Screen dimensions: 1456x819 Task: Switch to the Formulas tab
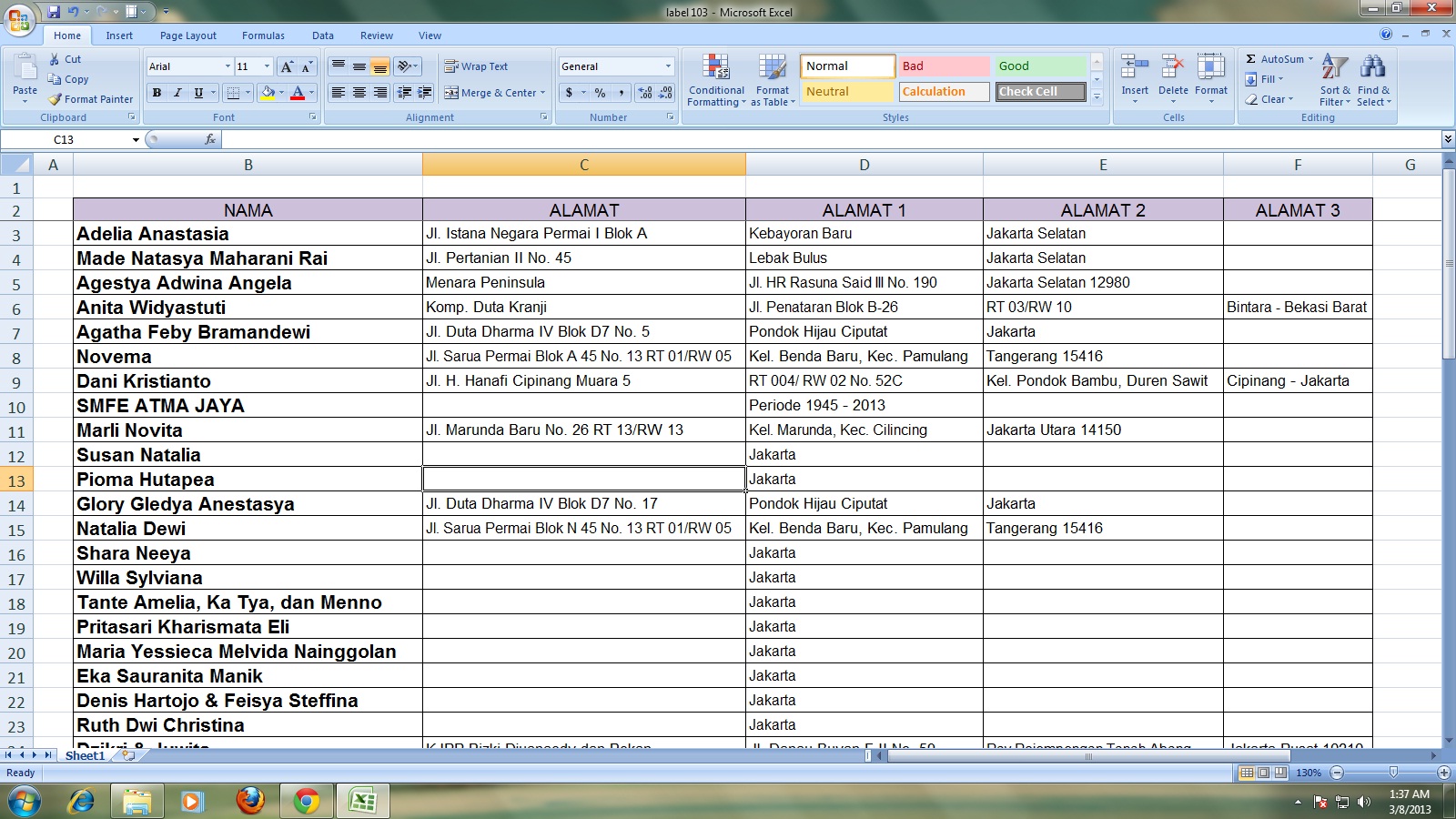(263, 35)
